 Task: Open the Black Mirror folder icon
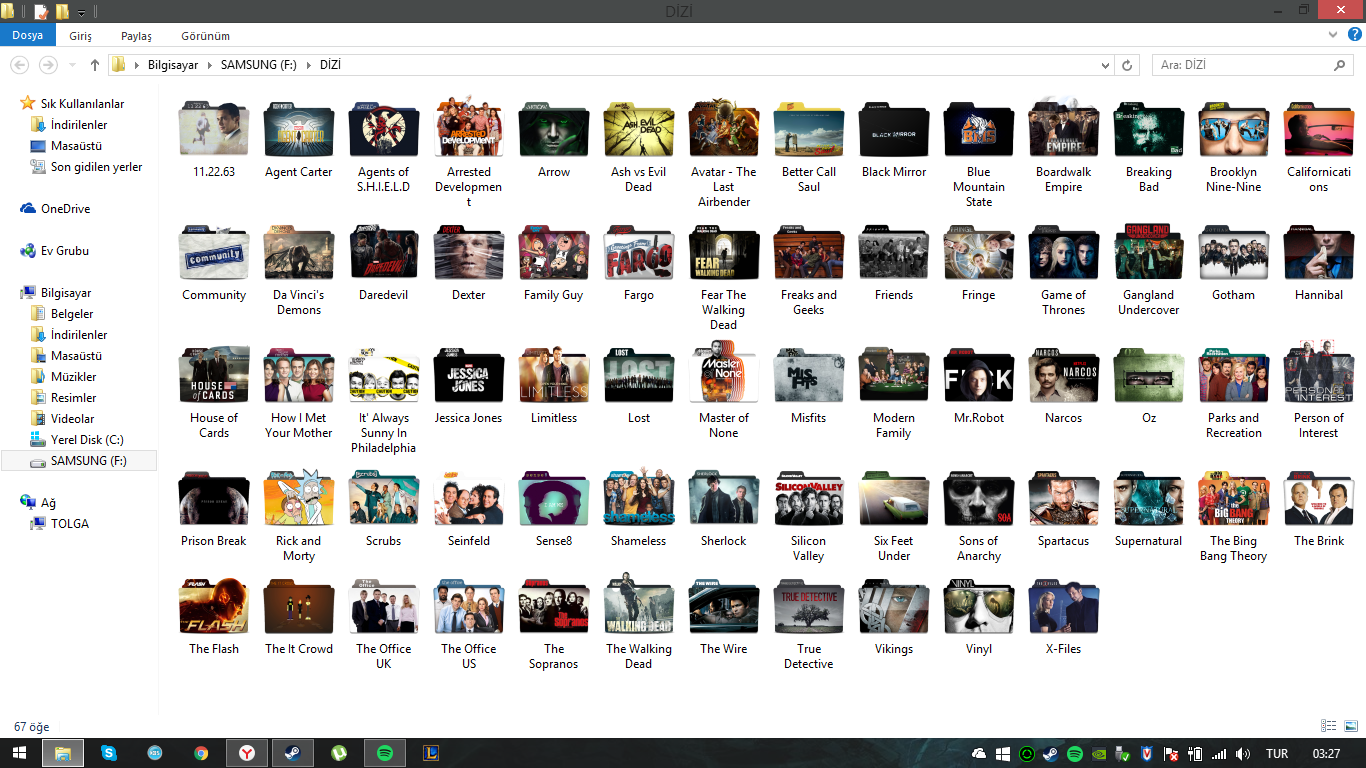point(894,130)
